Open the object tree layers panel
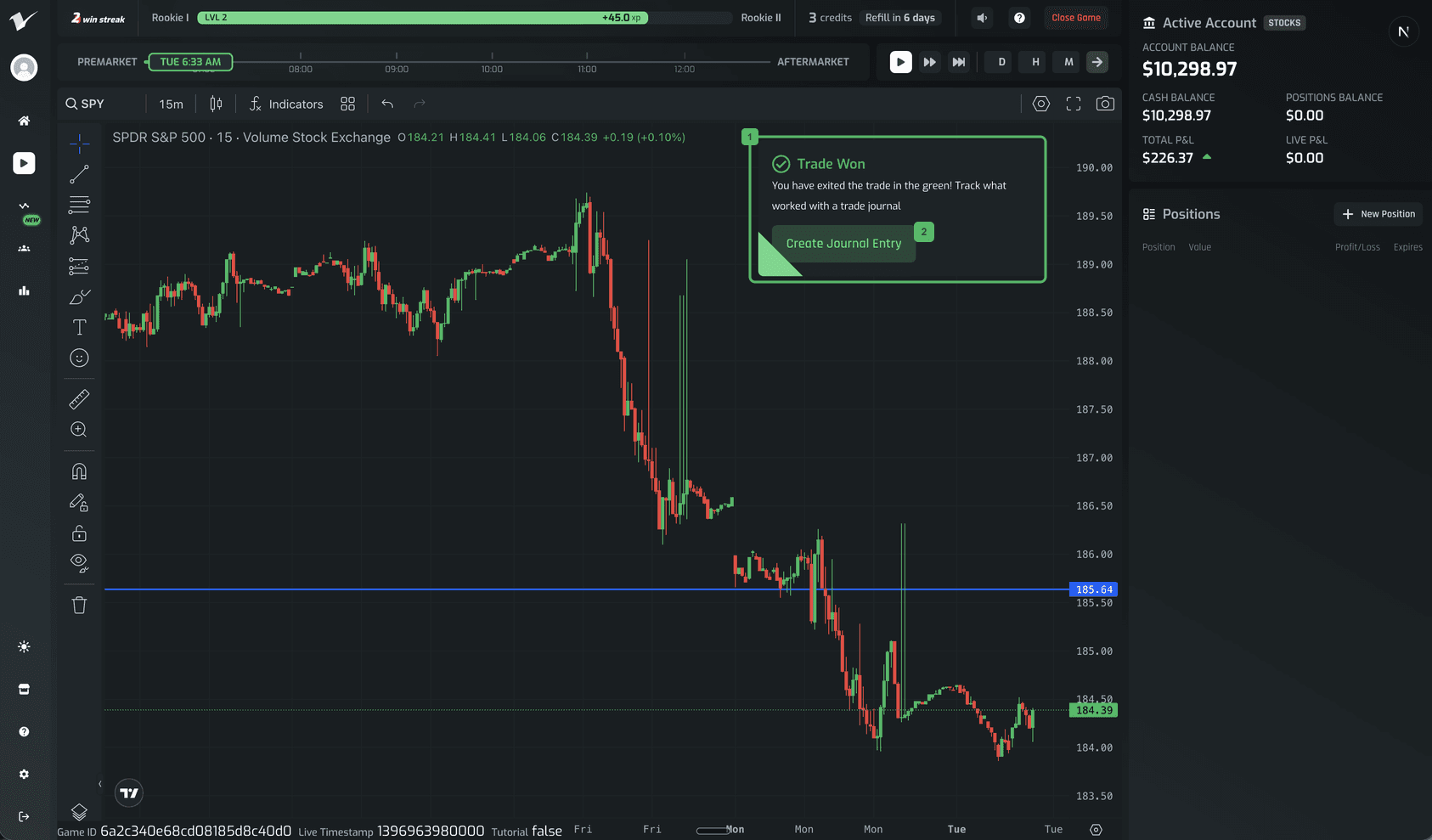Viewport: 1432px width, 840px height. click(x=79, y=812)
